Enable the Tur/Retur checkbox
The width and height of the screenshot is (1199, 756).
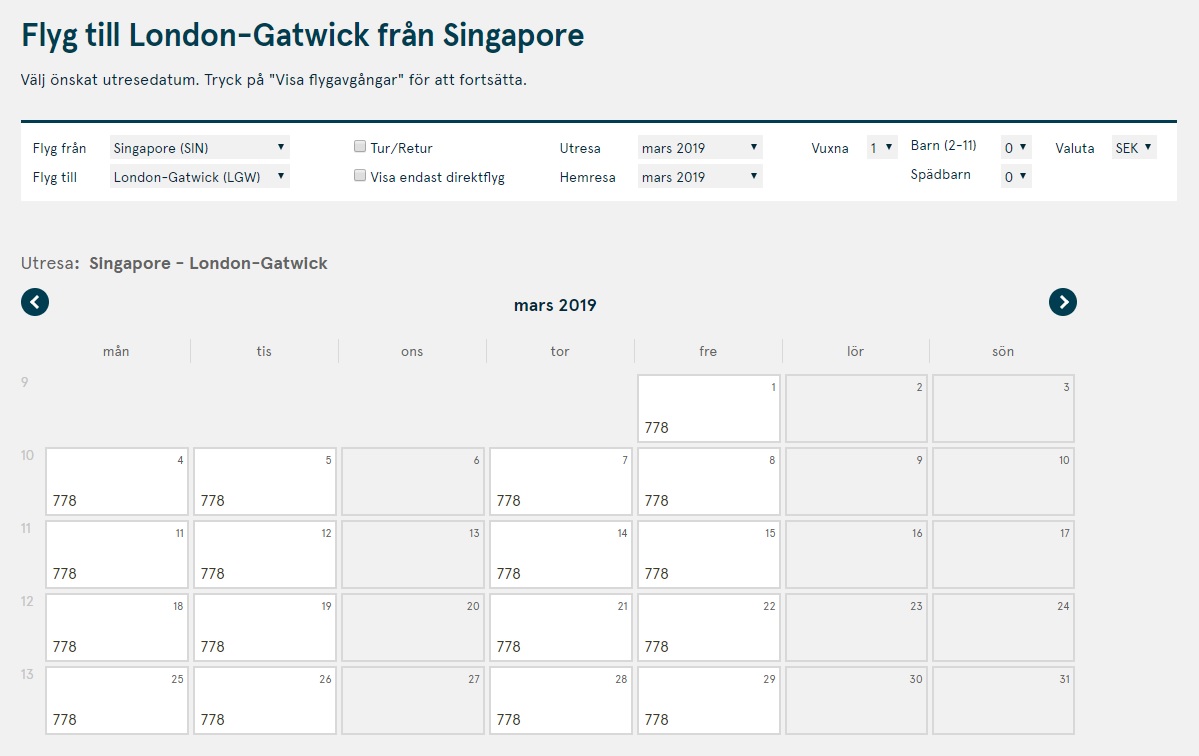pyautogui.click(x=359, y=146)
